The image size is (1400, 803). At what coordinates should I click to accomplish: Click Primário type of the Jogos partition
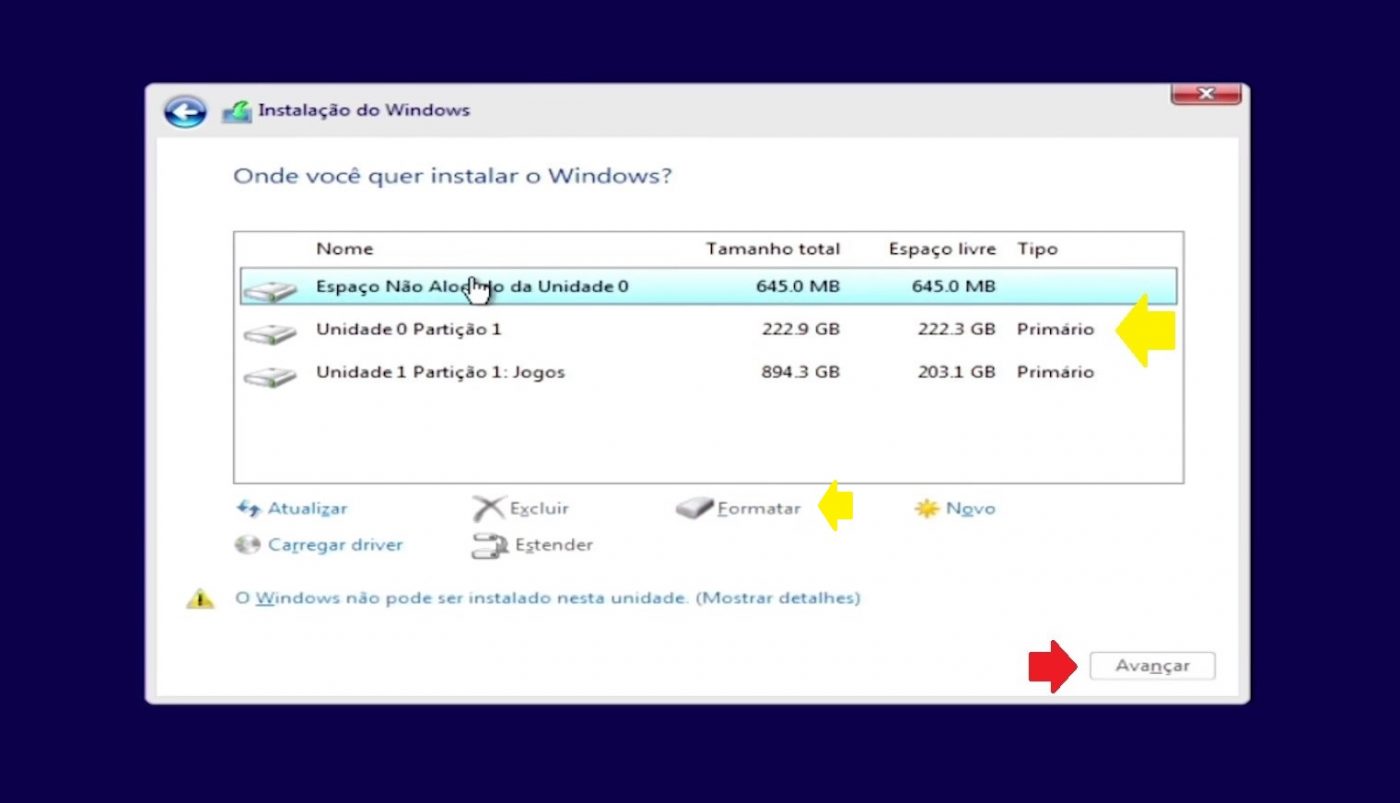tap(1056, 372)
